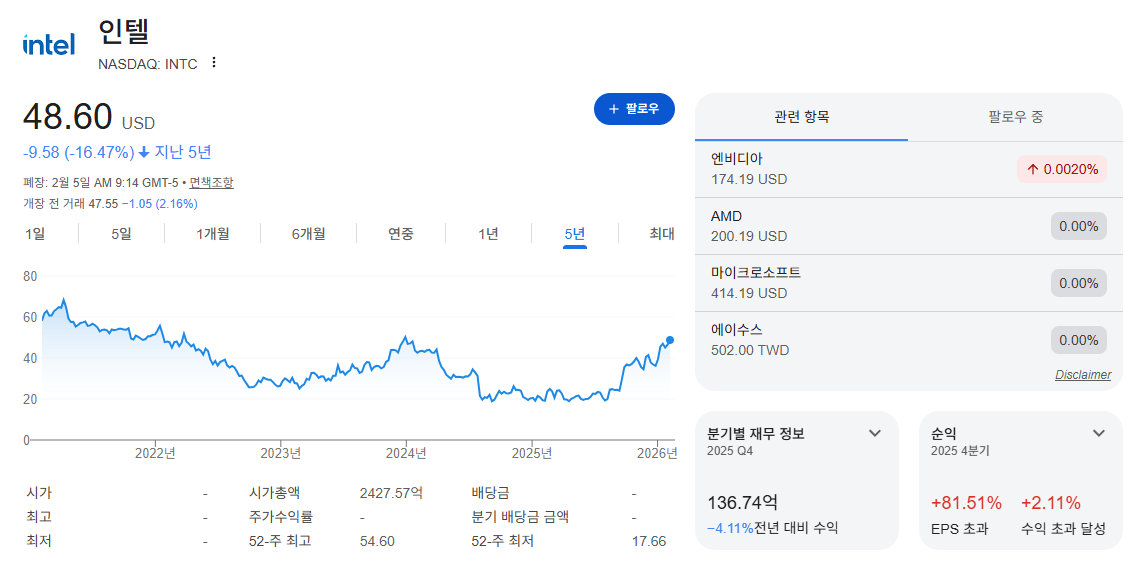The image size is (1140, 568).
Task: Click the 136.74억 revenue figure
Action: pyautogui.click(x=742, y=503)
